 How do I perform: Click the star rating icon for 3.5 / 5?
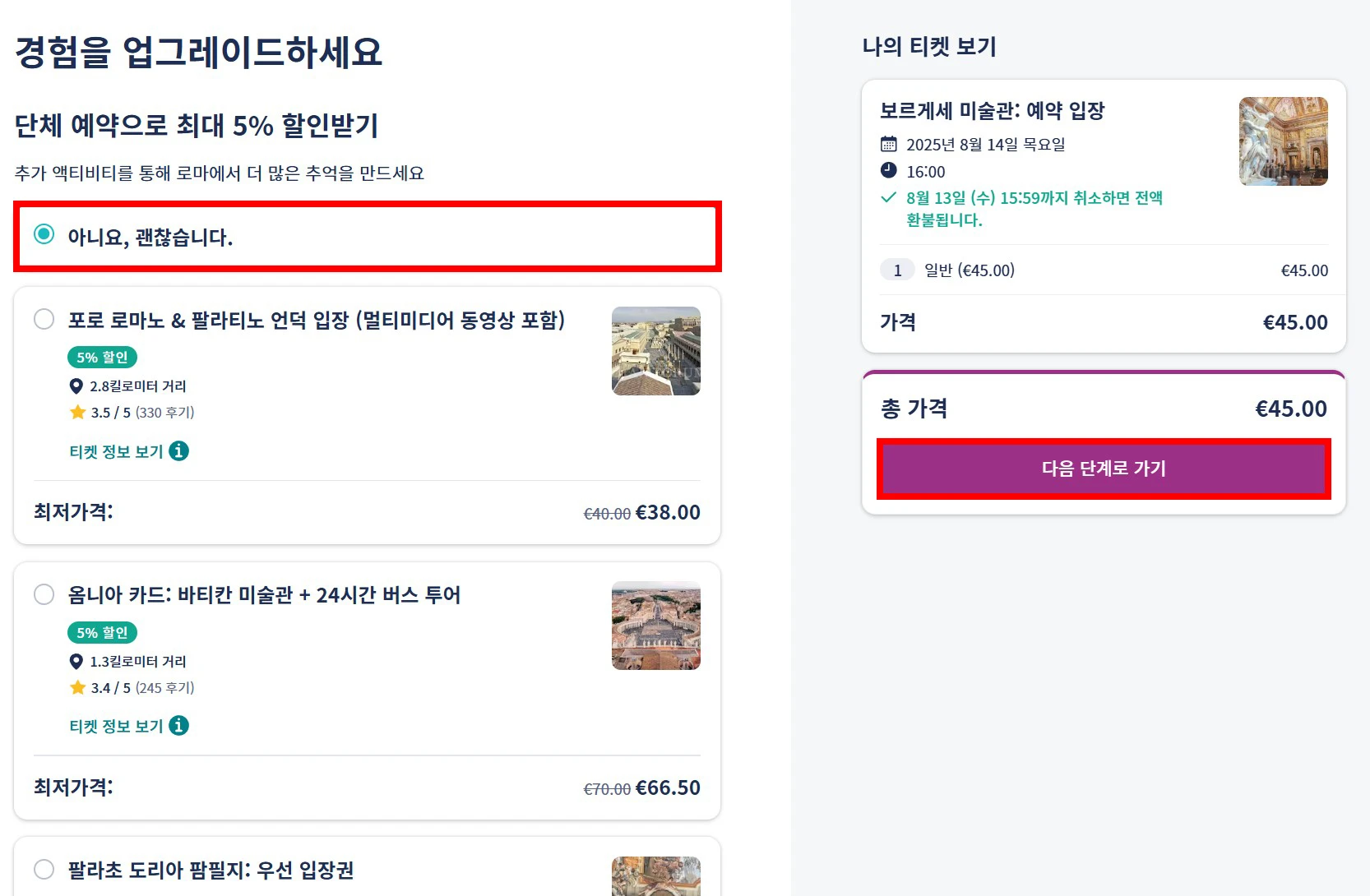click(x=78, y=412)
